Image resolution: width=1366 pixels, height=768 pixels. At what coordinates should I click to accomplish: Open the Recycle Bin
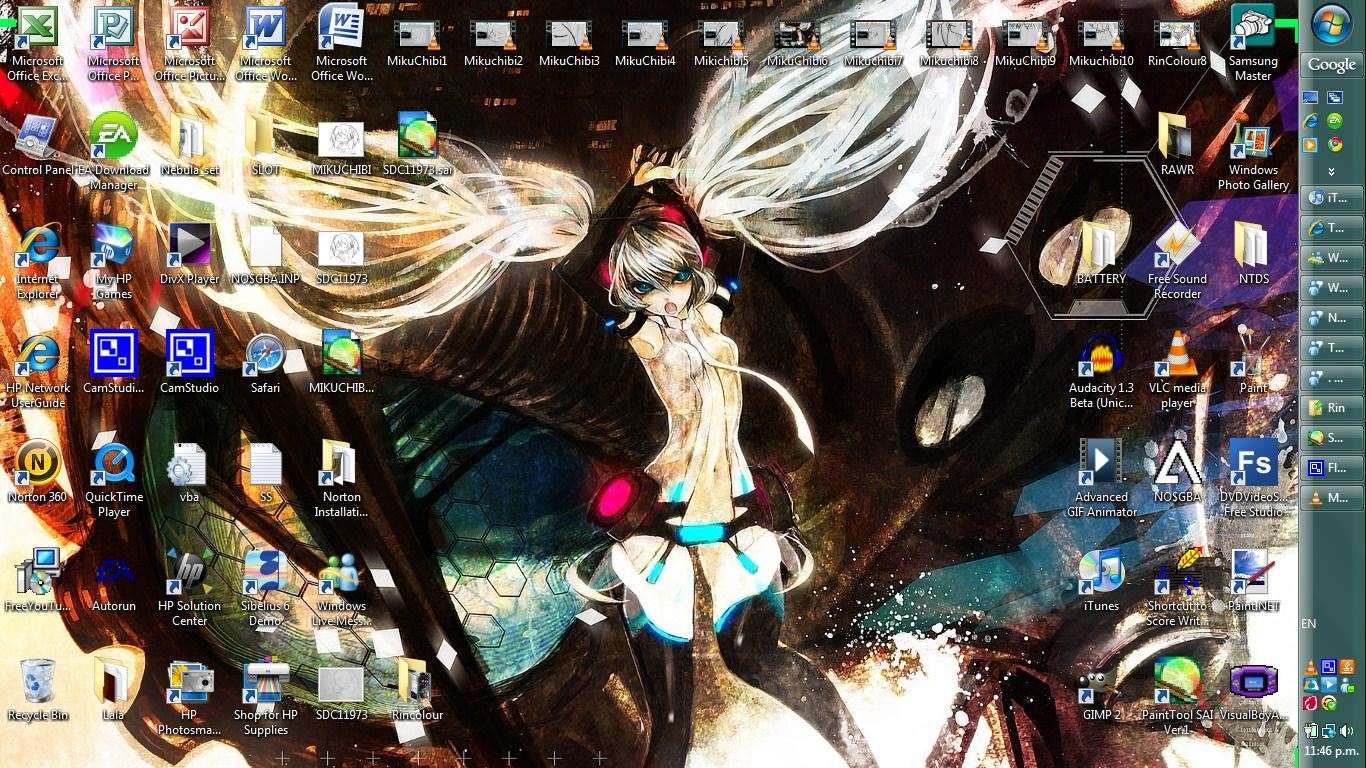[37, 691]
